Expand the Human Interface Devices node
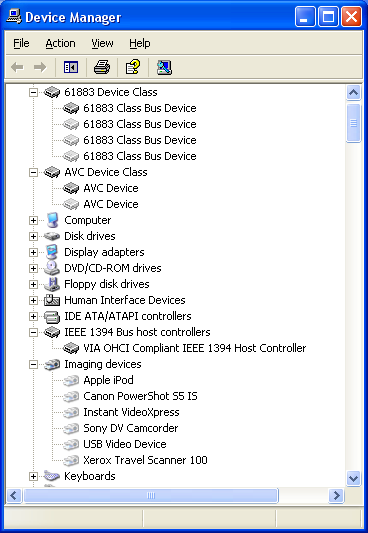Image resolution: width=368 pixels, height=533 pixels. [33, 300]
